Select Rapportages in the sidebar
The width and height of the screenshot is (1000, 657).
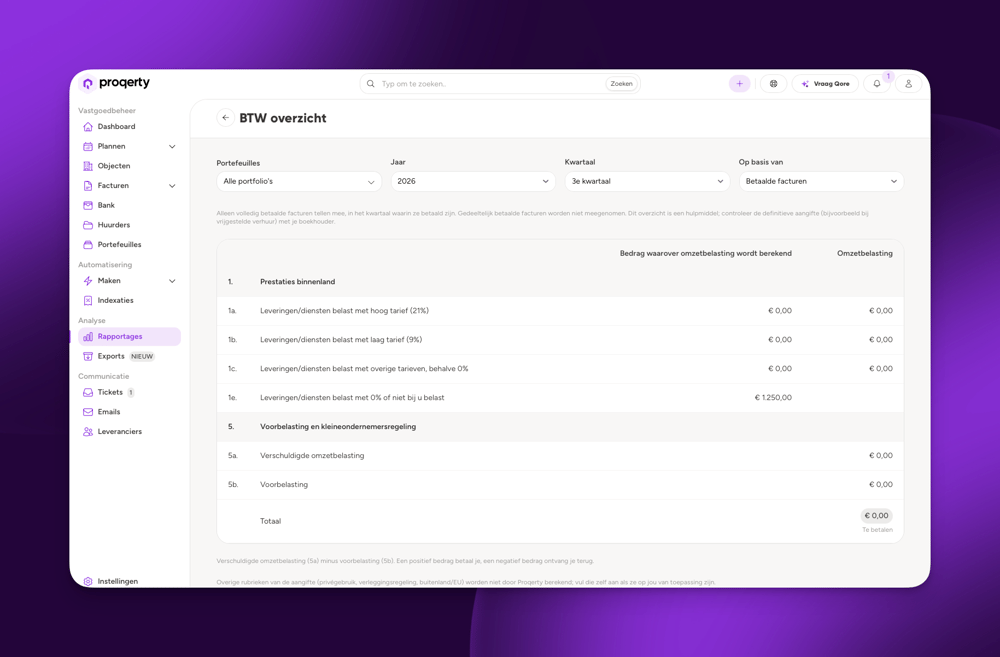(x=129, y=337)
